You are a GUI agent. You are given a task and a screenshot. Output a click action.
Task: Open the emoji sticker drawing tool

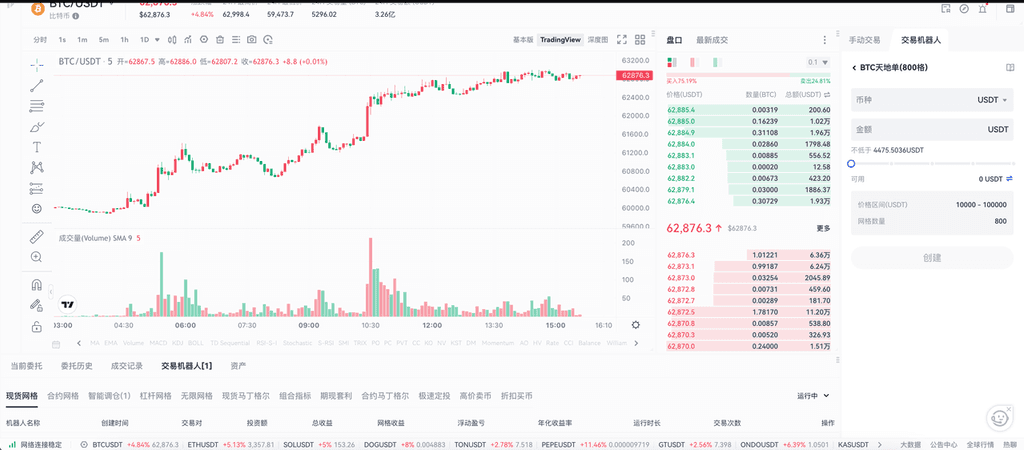pos(37,208)
